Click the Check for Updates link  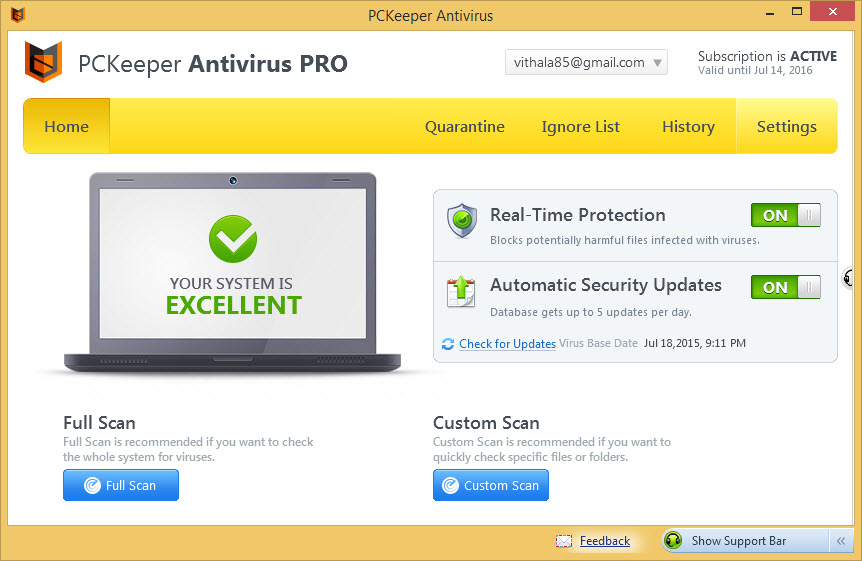click(x=507, y=344)
